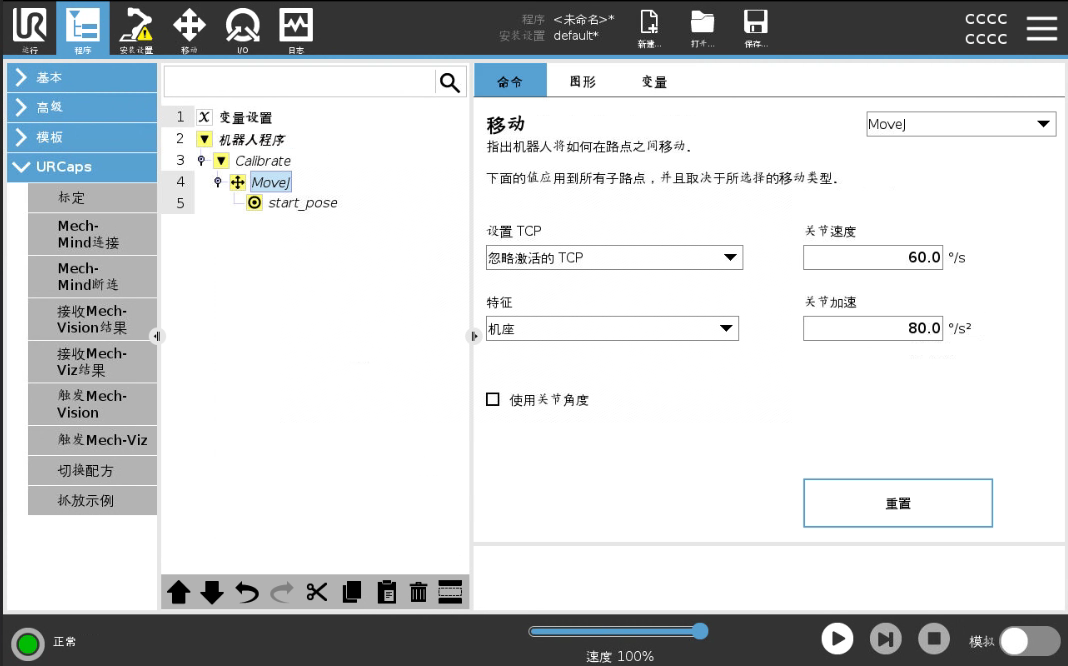Insert the Mech-Mind断连 node
The height and width of the screenshot is (666, 1068).
point(93,276)
